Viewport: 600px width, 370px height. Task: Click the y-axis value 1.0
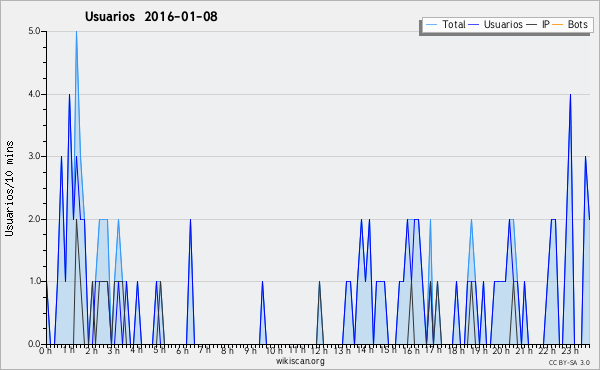click(34, 282)
